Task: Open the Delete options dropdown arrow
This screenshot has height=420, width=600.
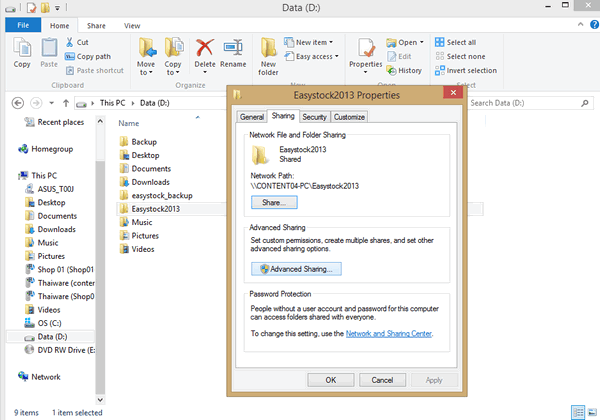Action: tap(205, 72)
